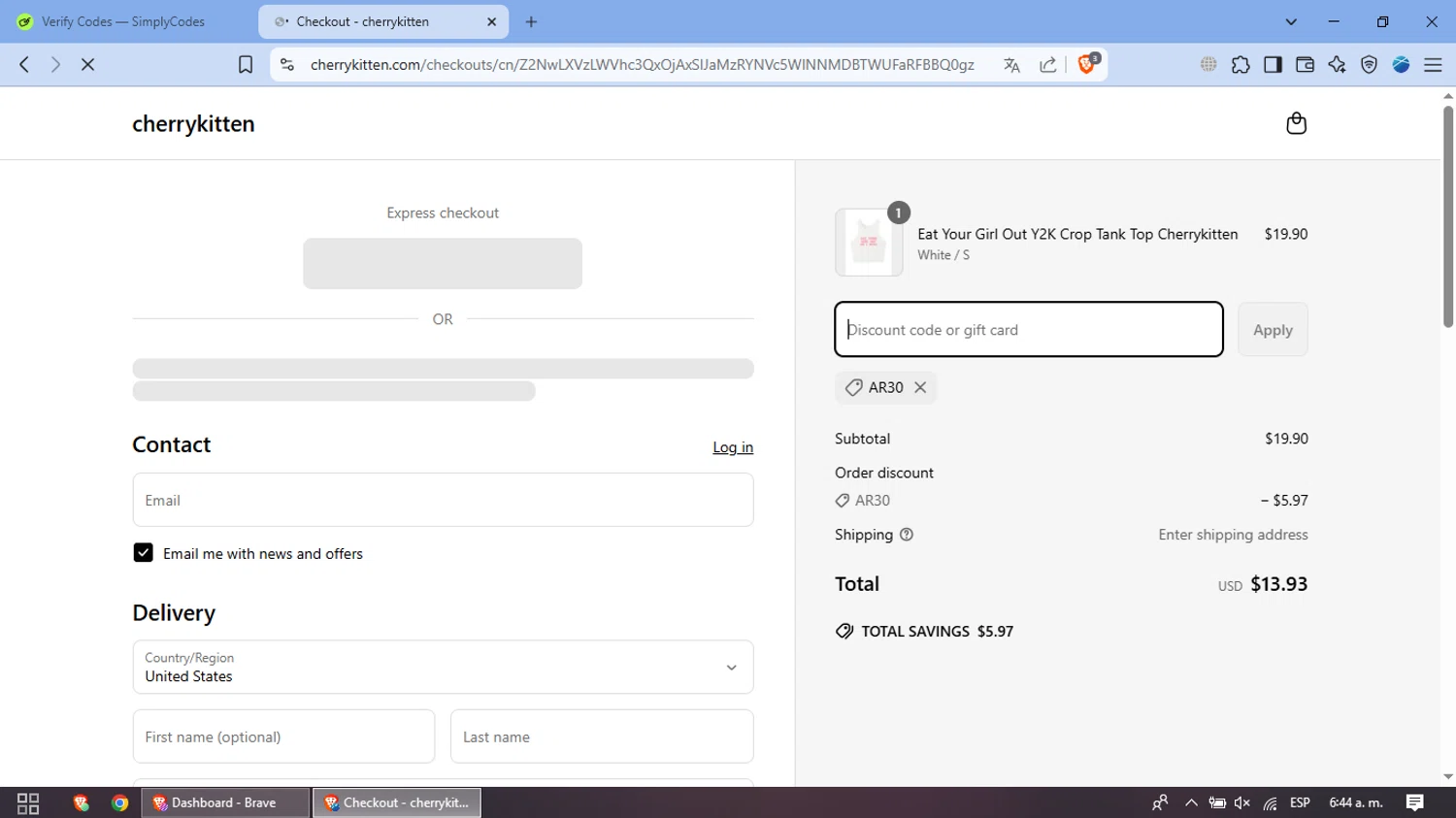The width and height of the screenshot is (1456, 818).
Task: Click the Discount code or gift card field
Action: 1029,329
